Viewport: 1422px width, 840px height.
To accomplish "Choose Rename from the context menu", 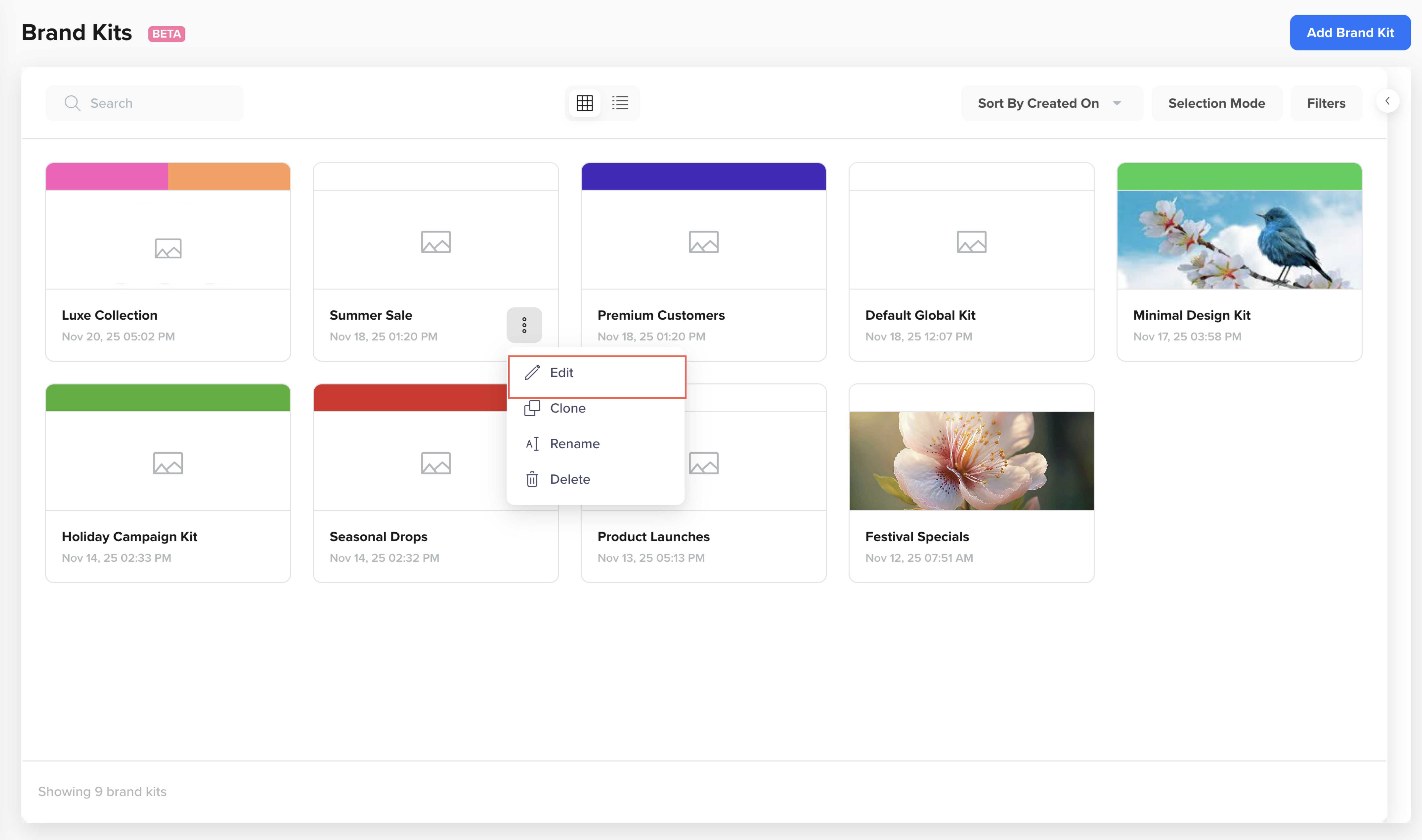I will (596, 444).
